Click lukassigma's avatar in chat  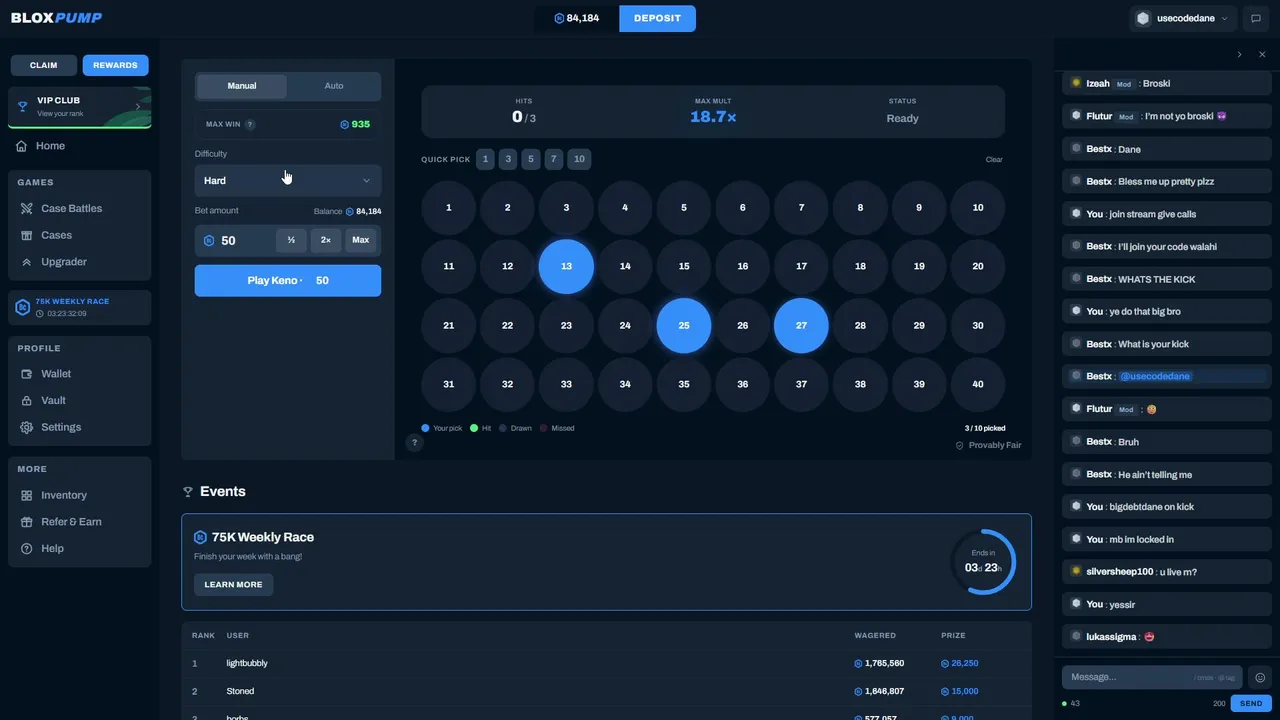click(x=1076, y=637)
